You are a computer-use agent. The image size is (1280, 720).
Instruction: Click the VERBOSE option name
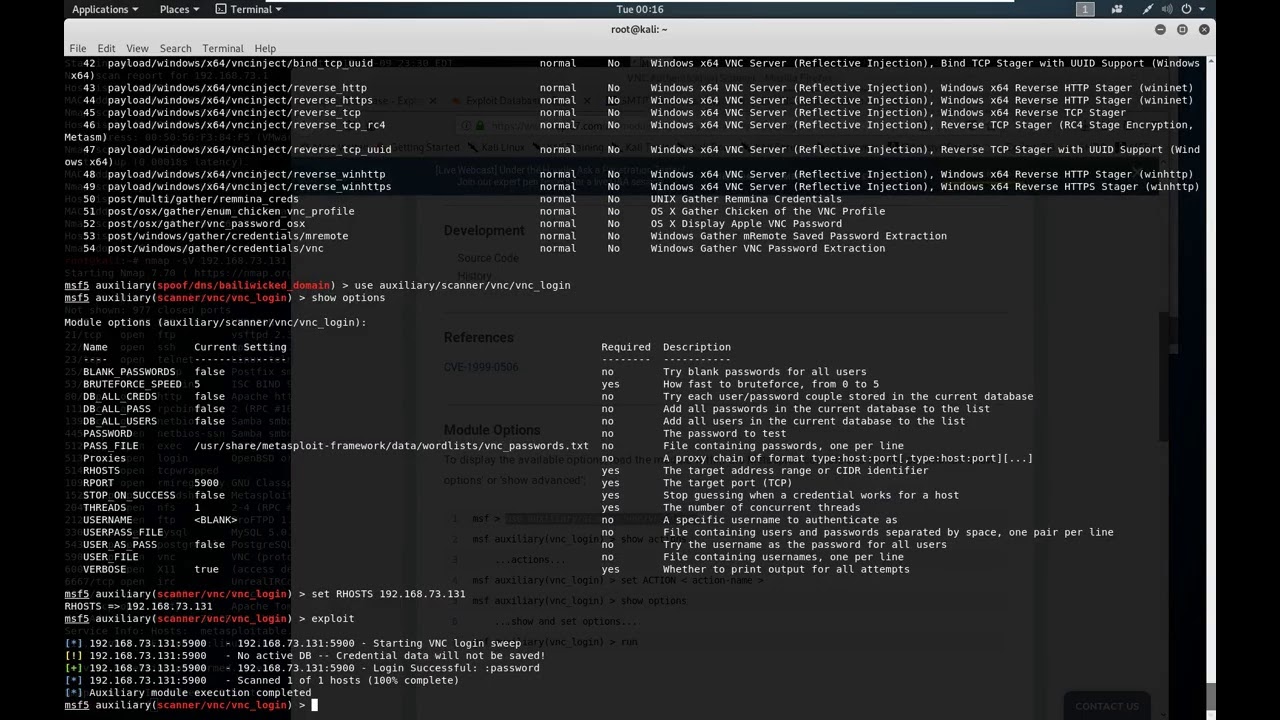105,569
